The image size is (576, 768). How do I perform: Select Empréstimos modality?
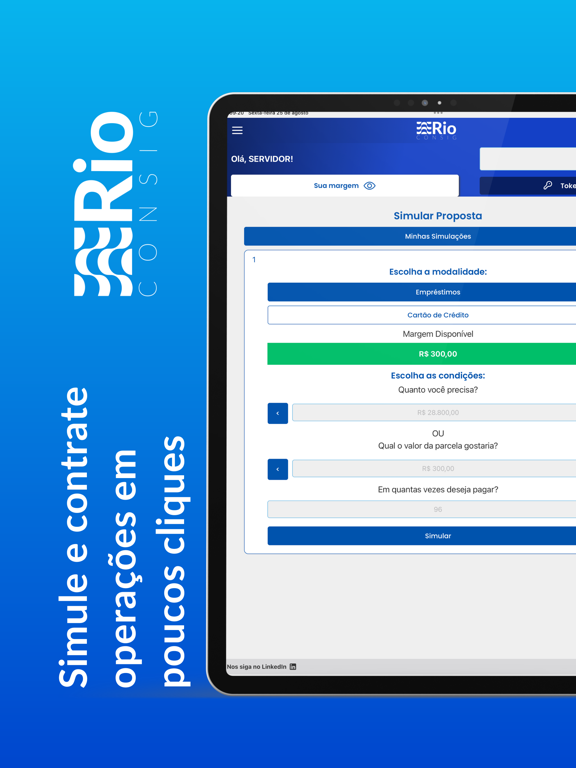[x=422, y=292]
